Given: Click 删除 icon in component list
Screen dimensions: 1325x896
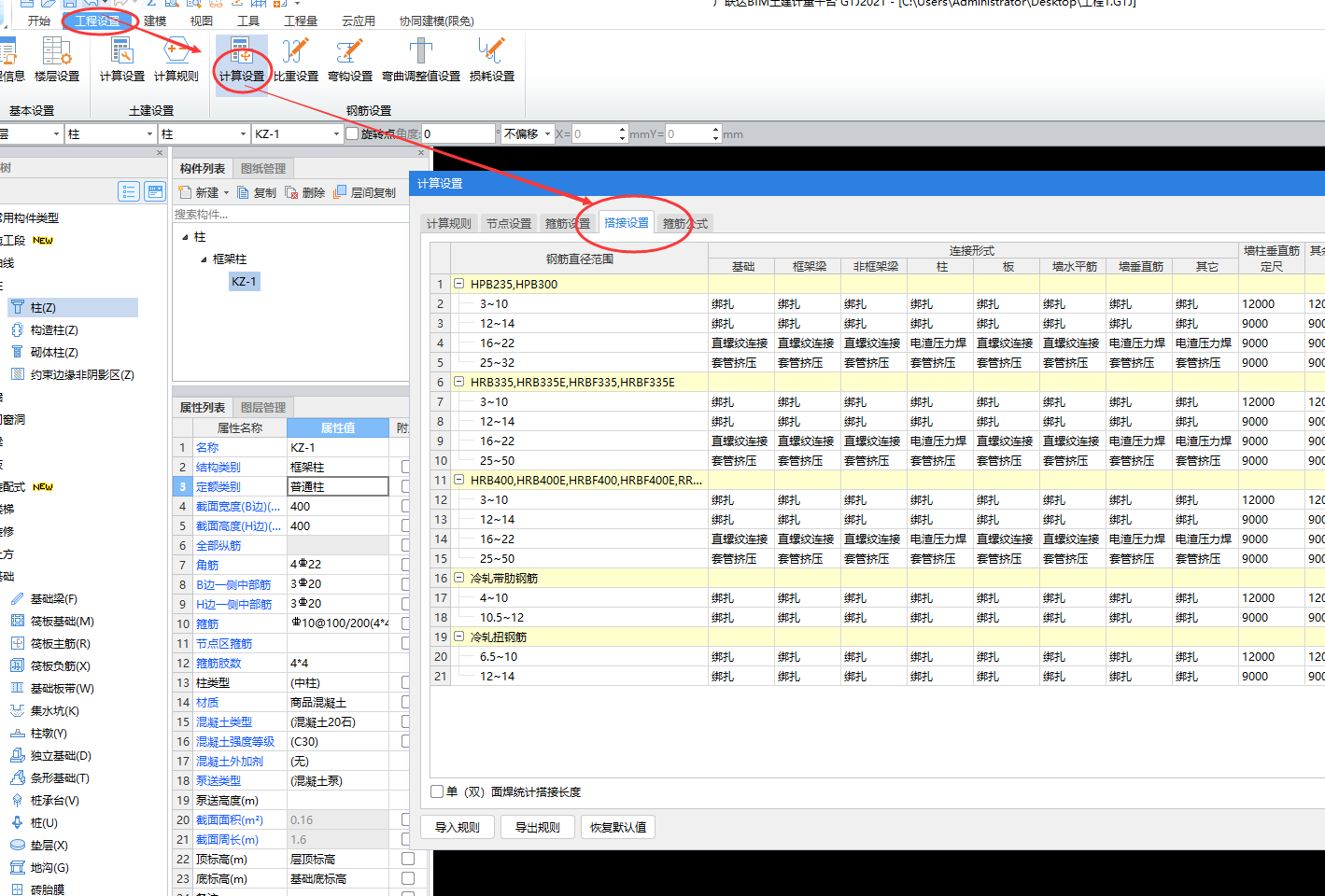Looking at the screenshot, I should click(291, 192).
